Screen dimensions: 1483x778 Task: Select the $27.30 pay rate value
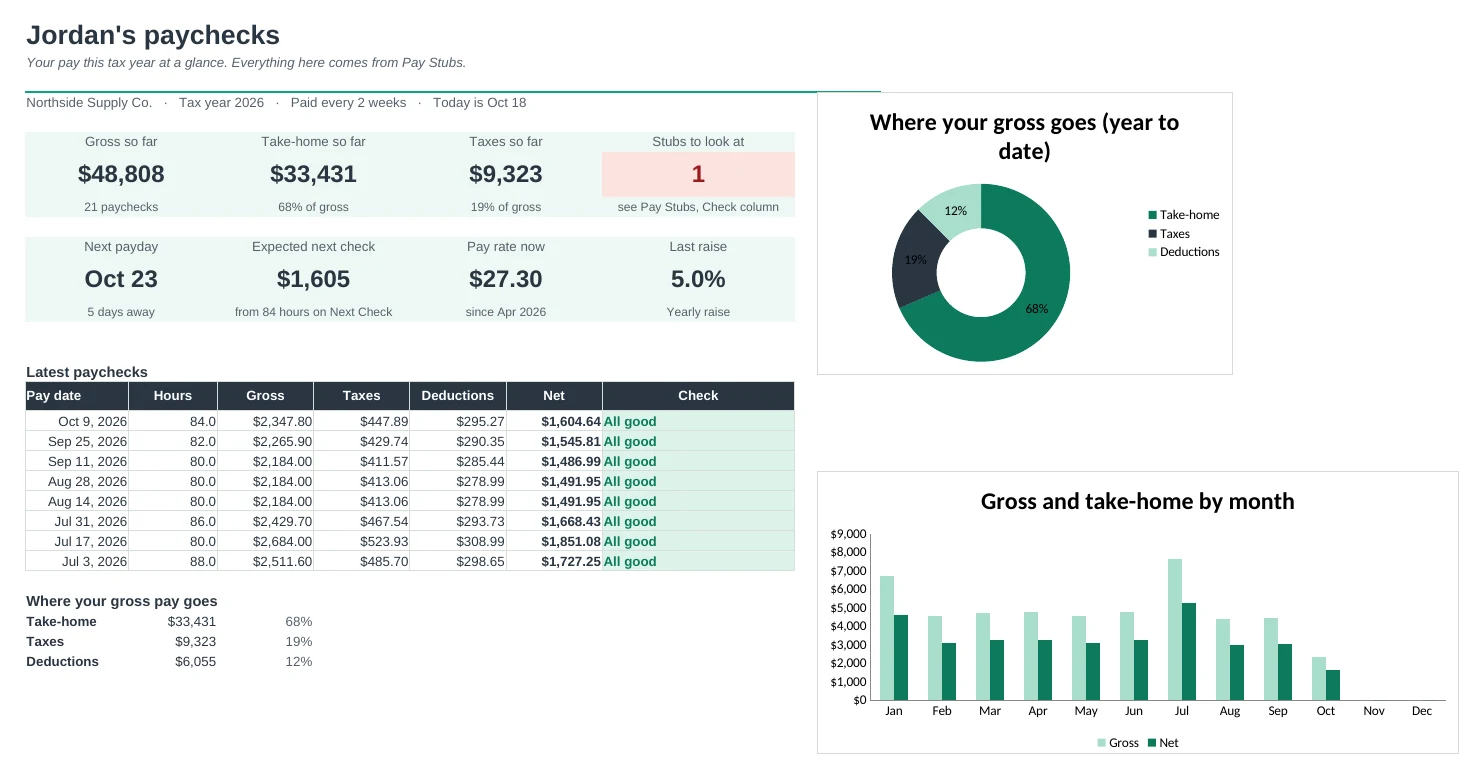506,279
